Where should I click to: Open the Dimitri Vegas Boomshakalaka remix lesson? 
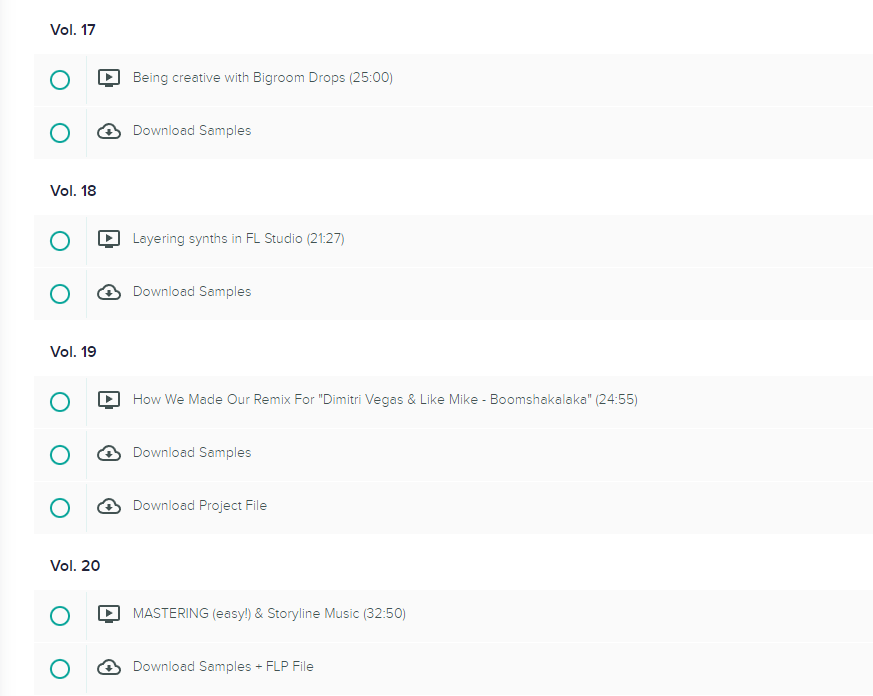click(x=385, y=399)
